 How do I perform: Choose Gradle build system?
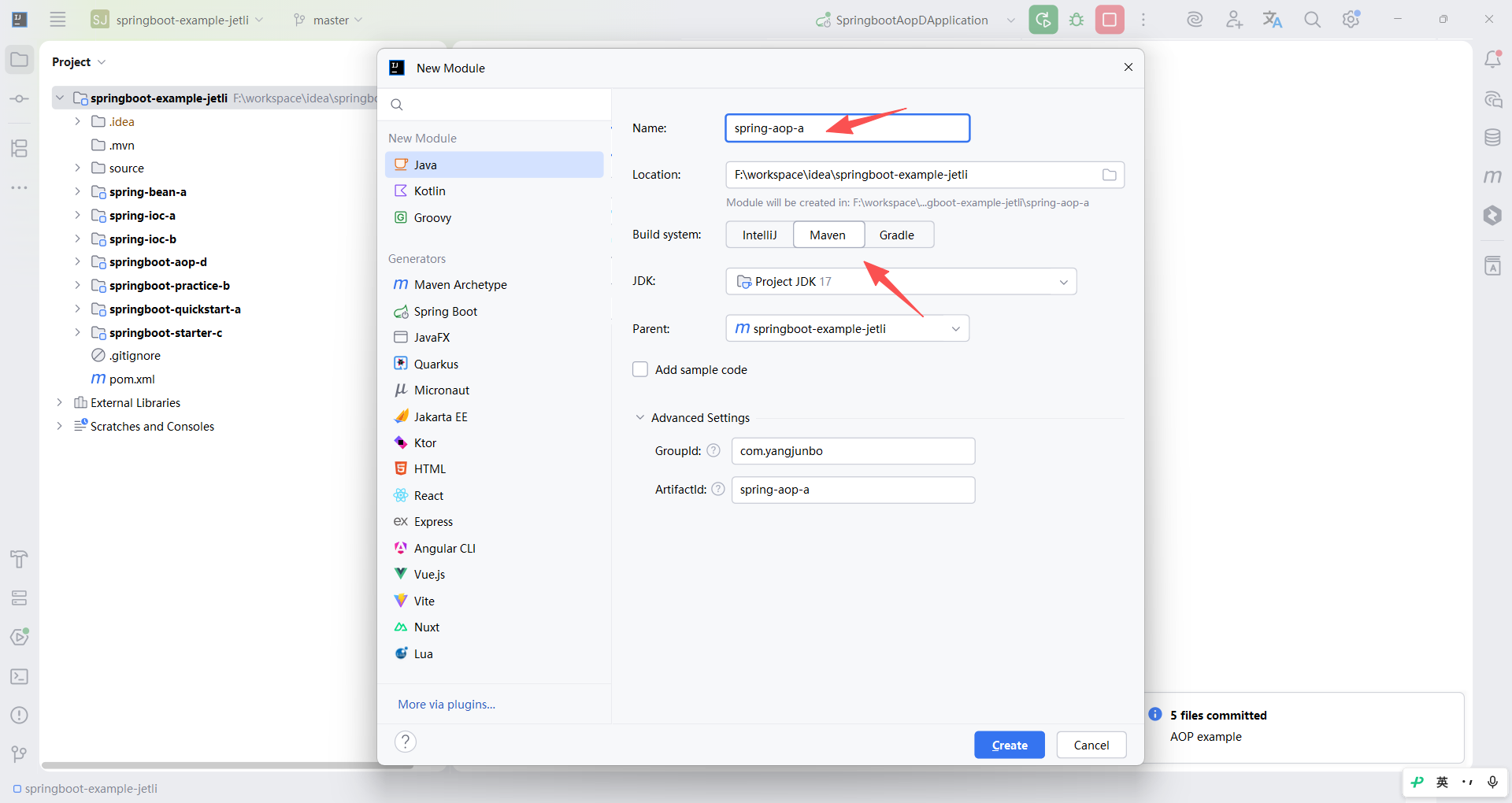coord(897,235)
